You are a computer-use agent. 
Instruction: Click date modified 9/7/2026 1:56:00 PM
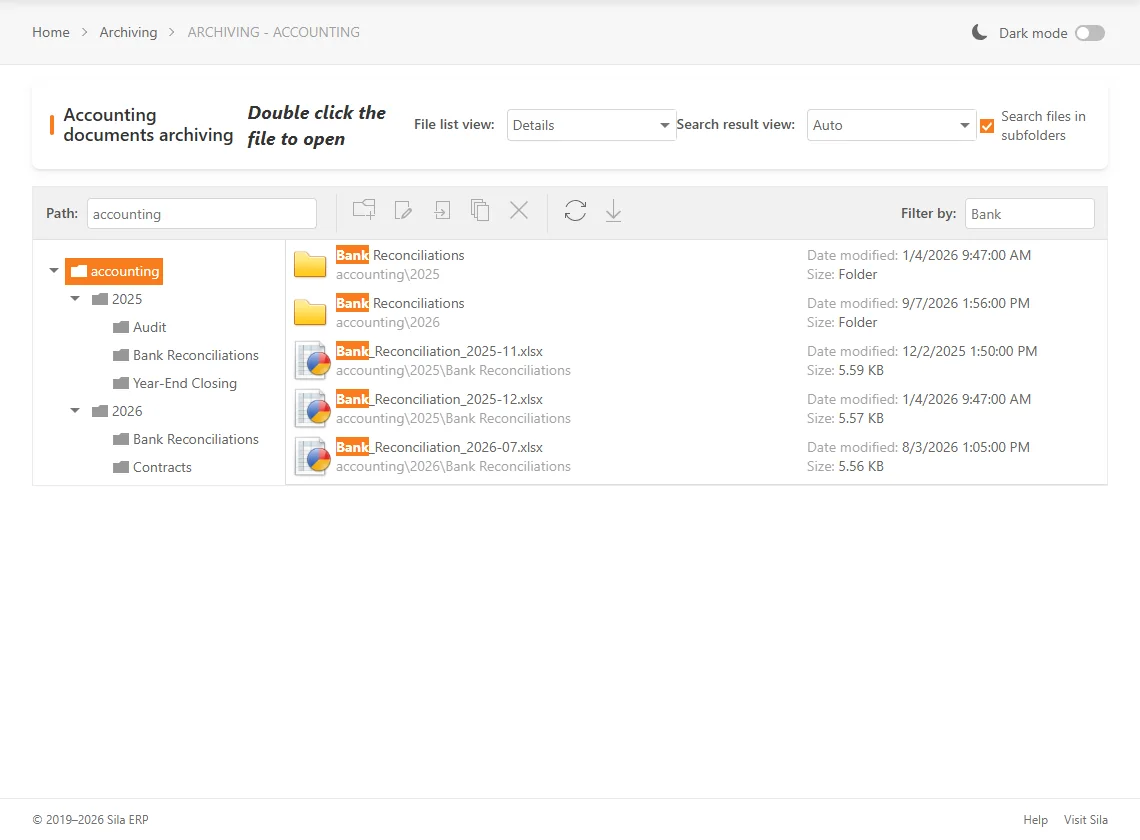tap(966, 303)
